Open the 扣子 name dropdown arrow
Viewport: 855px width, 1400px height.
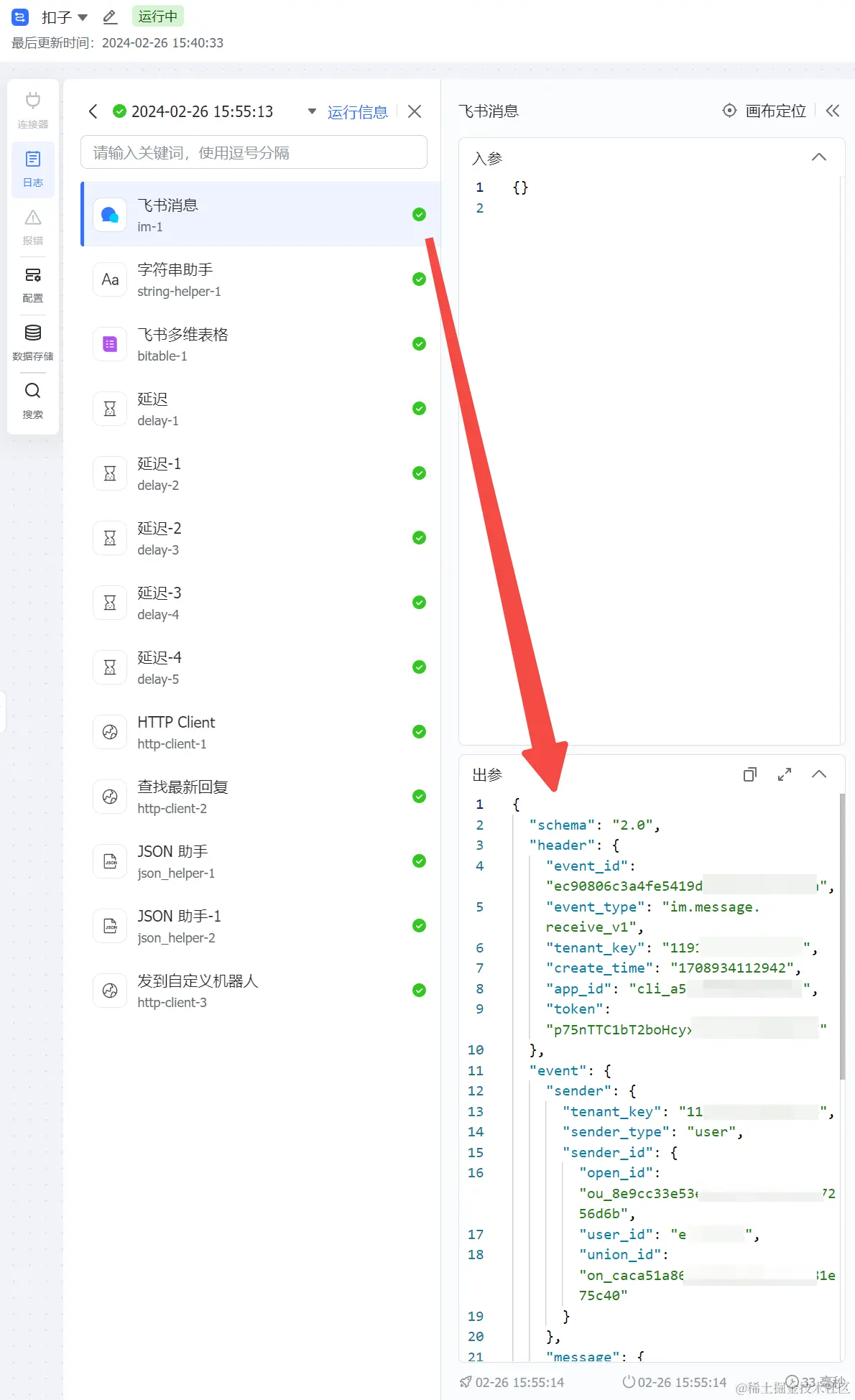click(83, 17)
